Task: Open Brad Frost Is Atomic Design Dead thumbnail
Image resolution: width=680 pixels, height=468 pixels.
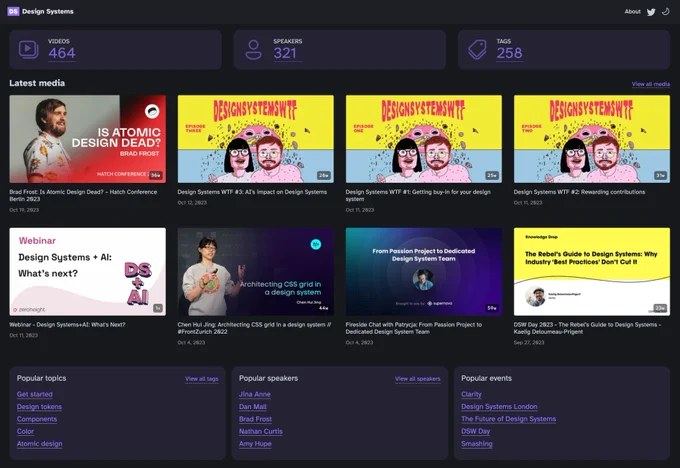Action: (x=88, y=139)
